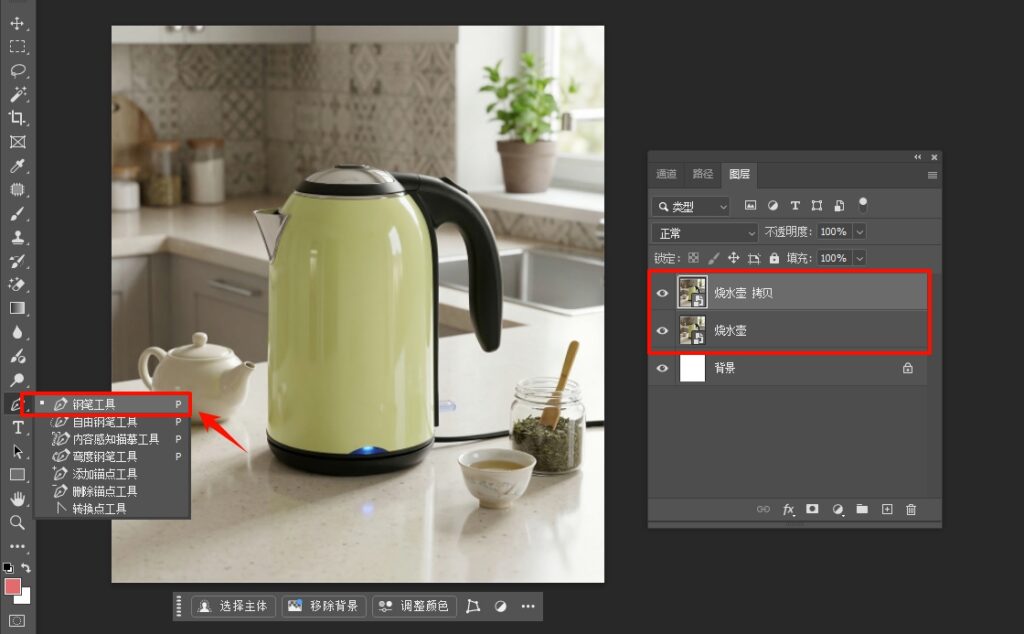The image size is (1024, 634).
Task: Click the red foreground color swatch
Action: click(x=12, y=586)
